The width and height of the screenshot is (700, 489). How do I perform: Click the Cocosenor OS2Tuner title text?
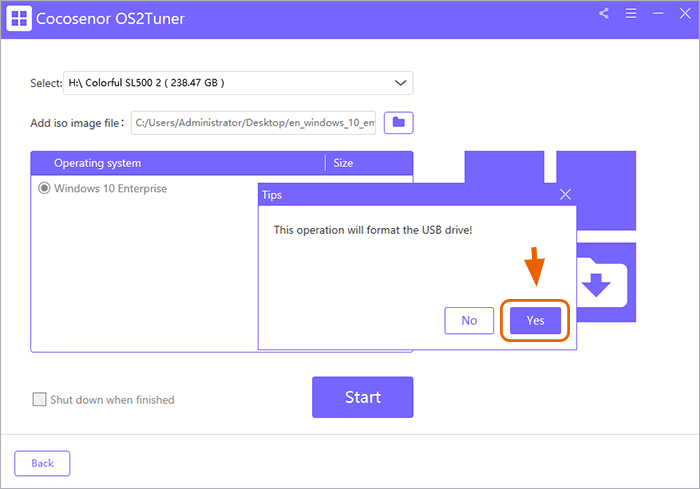pos(110,19)
